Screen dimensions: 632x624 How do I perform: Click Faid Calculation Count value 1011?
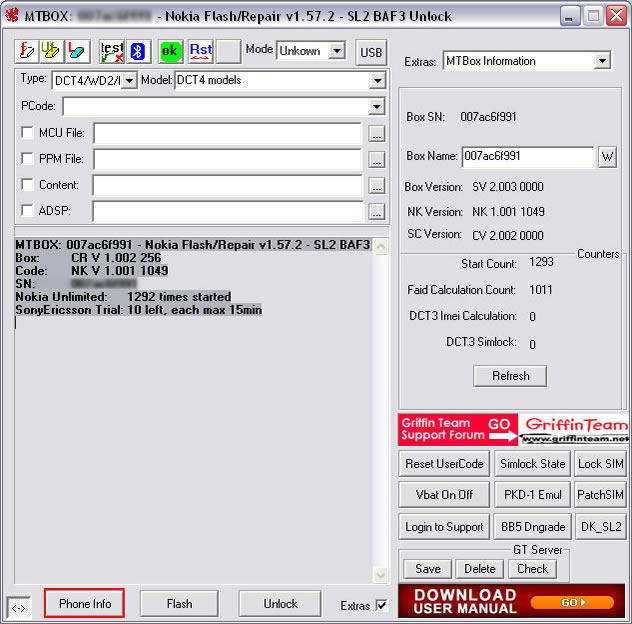click(x=541, y=290)
